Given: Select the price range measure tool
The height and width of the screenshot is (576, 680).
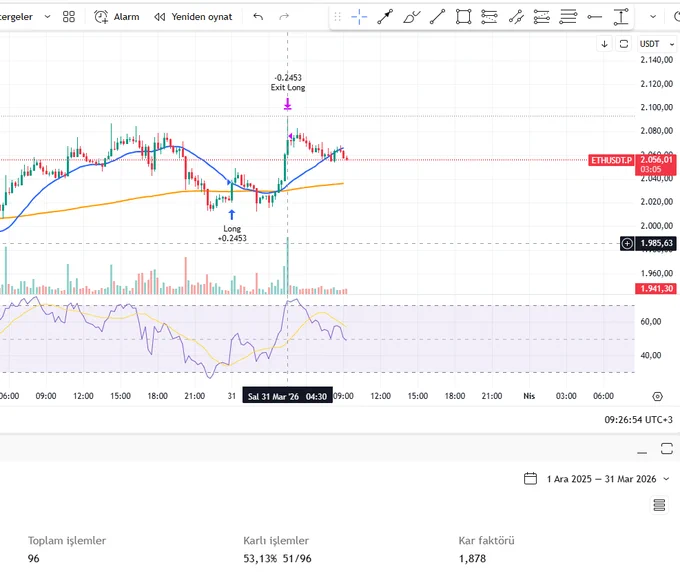Looking at the screenshot, I should (x=621, y=17).
